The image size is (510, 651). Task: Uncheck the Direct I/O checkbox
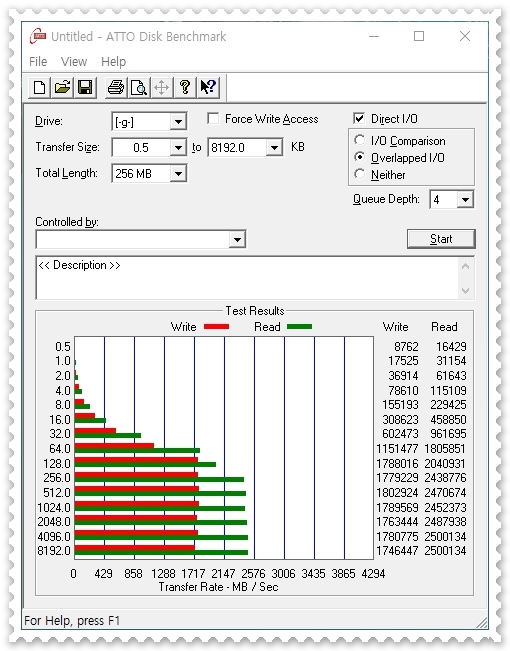[x=359, y=118]
